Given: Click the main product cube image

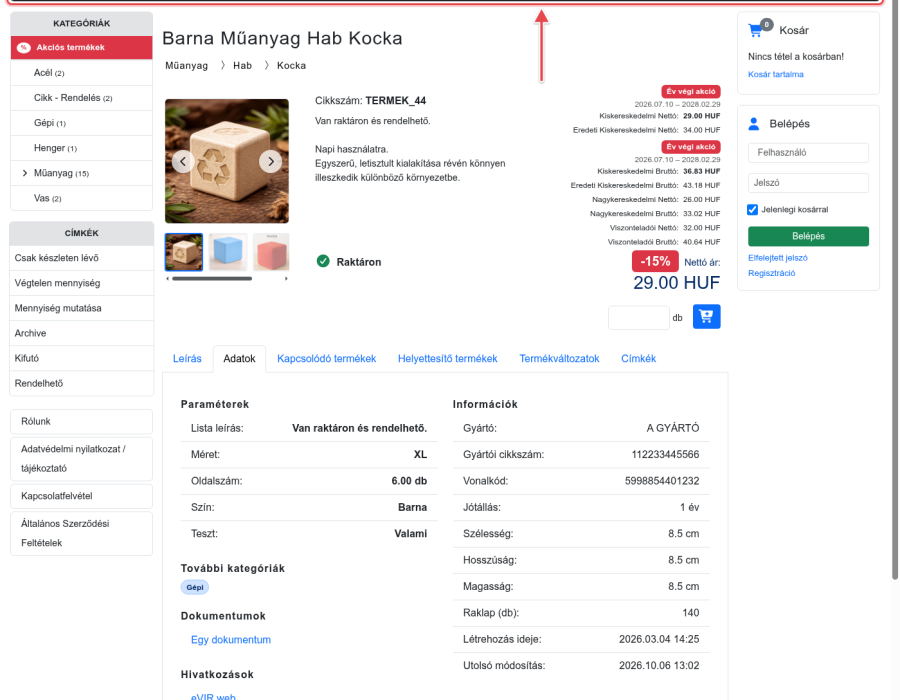Looking at the screenshot, I should point(227,161).
